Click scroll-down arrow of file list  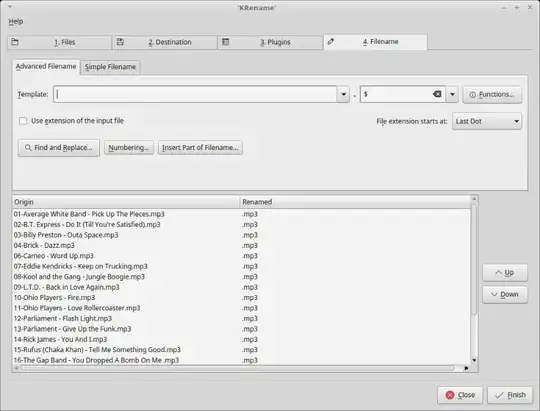(474, 360)
